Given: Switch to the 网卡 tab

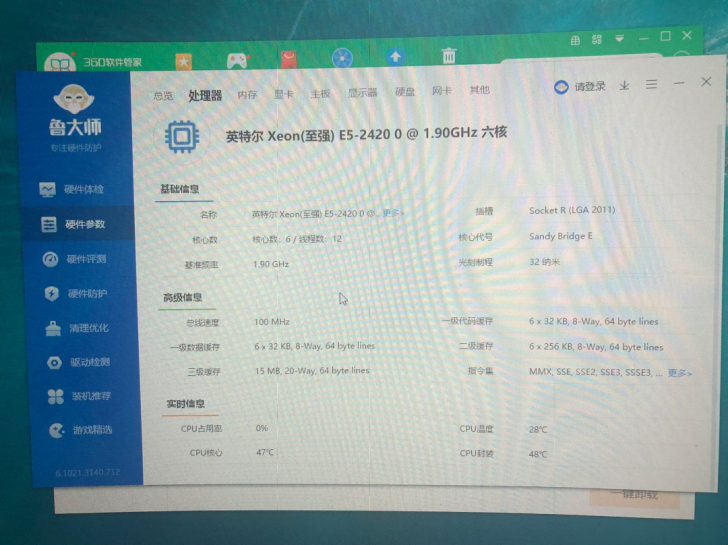Looking at the screenshot, I should [442, 91].
